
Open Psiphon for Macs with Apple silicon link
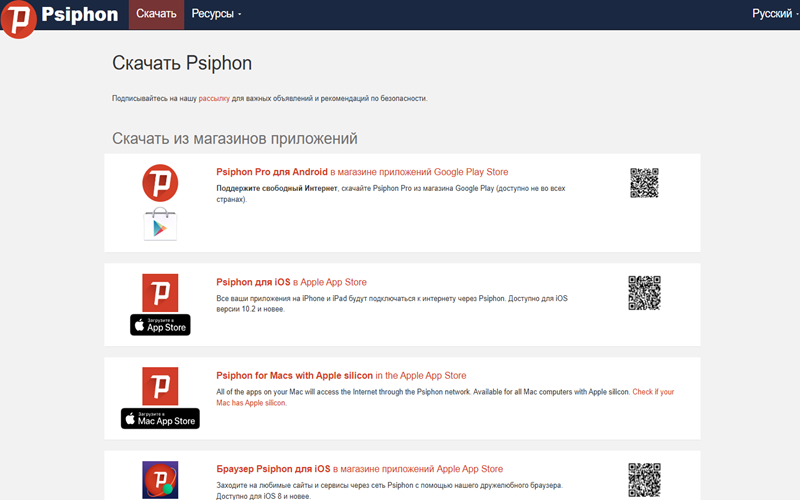(341, 376)
